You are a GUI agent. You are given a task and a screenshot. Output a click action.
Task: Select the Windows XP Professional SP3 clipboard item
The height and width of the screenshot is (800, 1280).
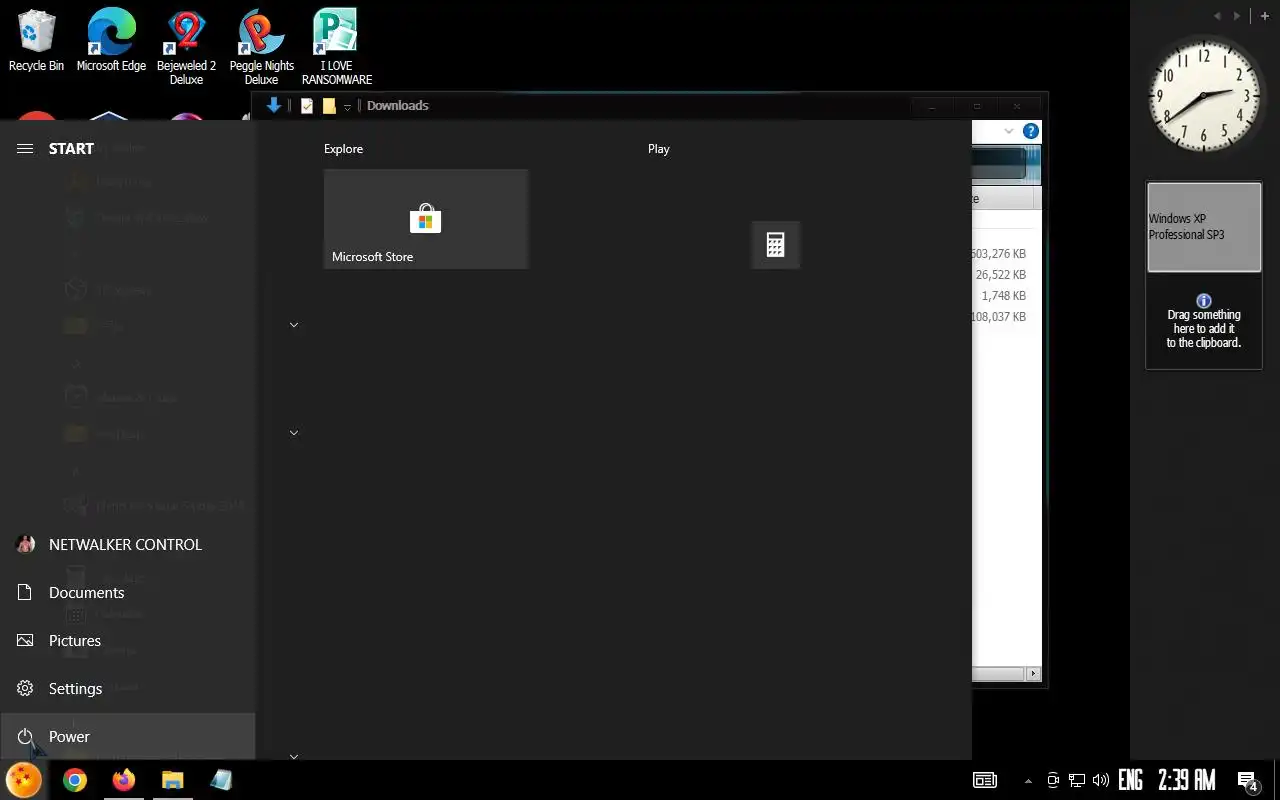point(1204,227)
